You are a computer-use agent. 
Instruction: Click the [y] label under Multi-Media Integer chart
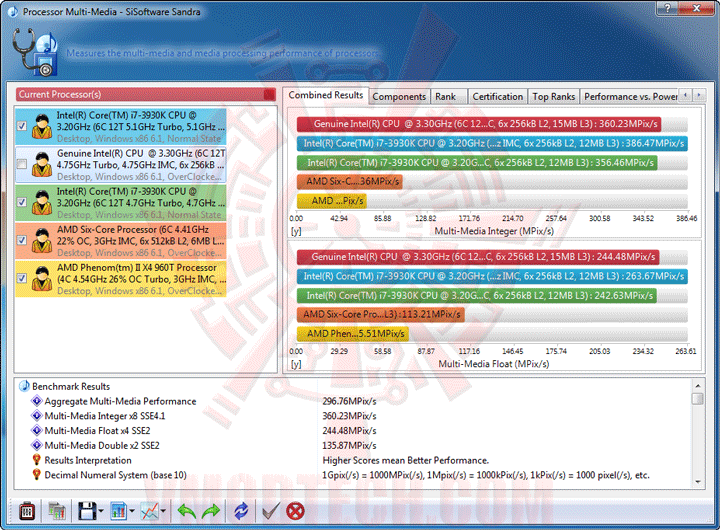[296, 231]
